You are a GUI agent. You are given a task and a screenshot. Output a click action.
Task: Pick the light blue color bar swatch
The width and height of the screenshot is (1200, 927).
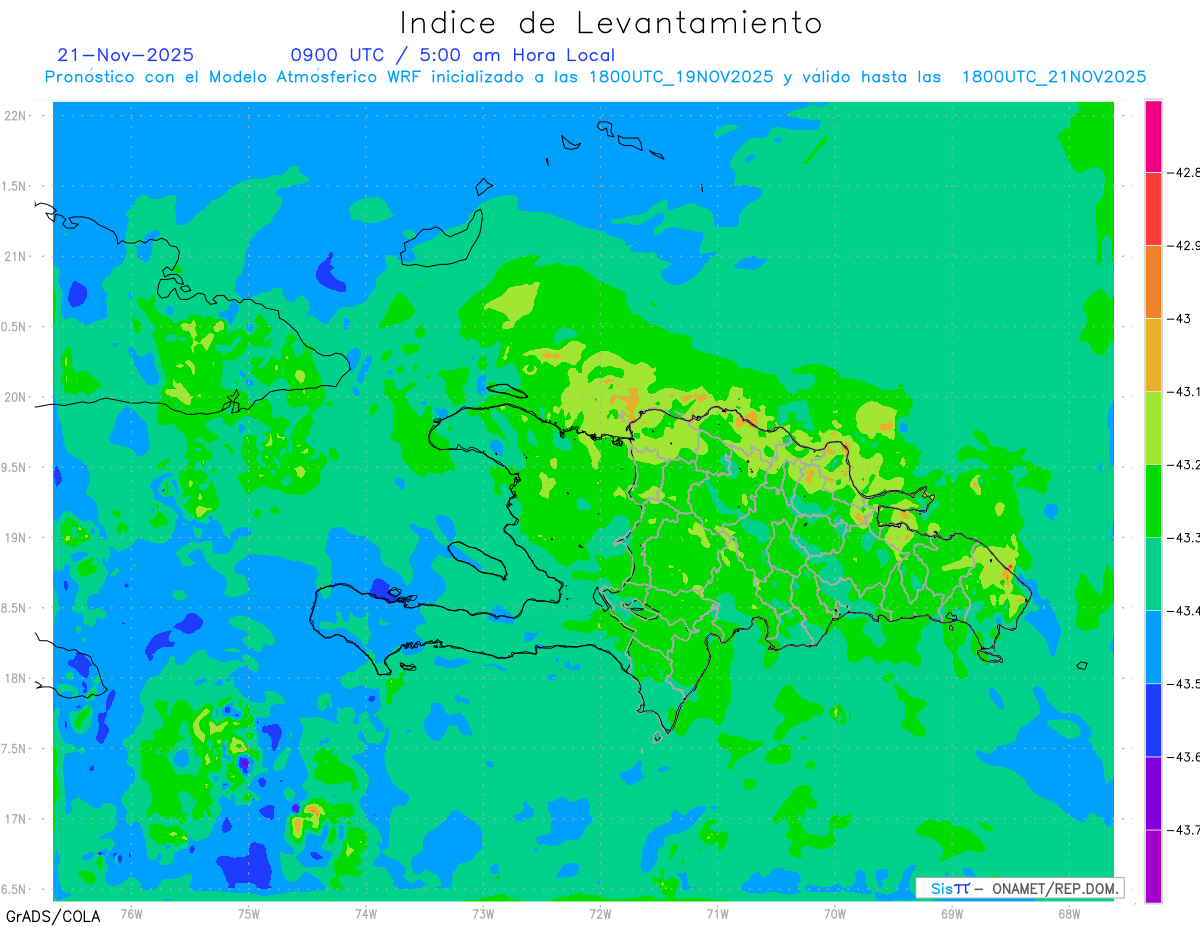[x=1153, y=647]
